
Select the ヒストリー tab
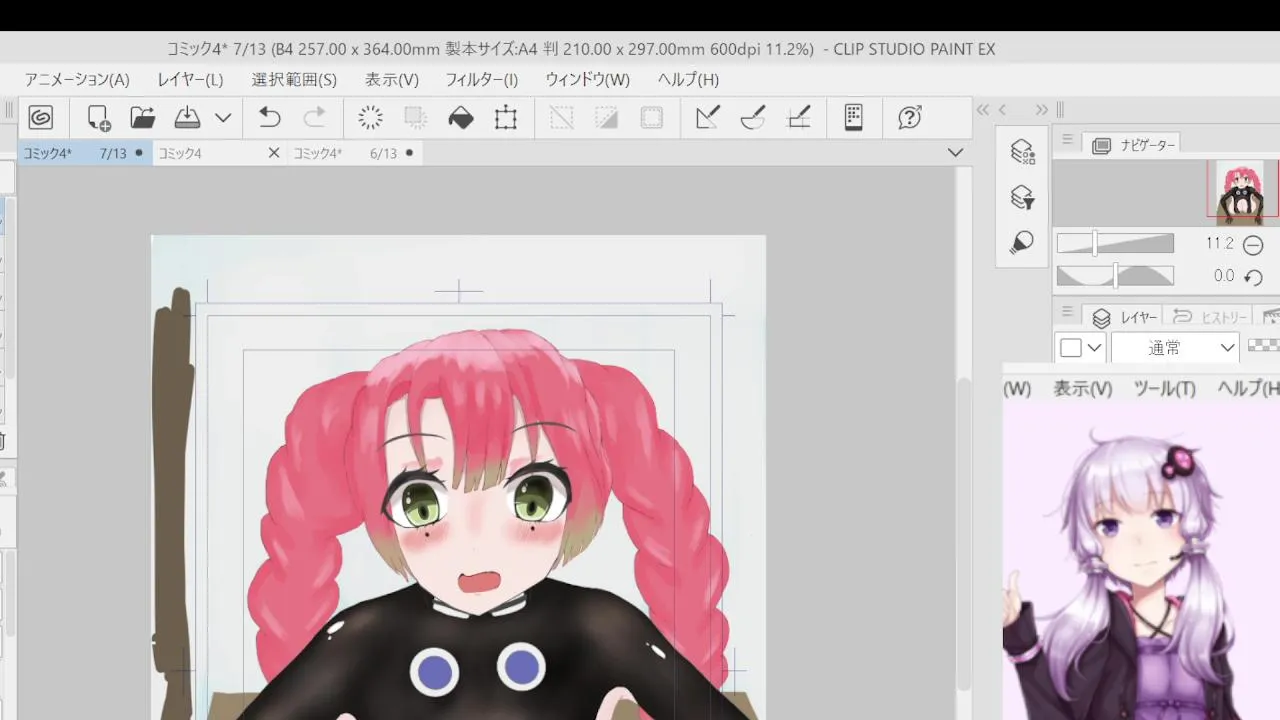tap(1208, 317)
